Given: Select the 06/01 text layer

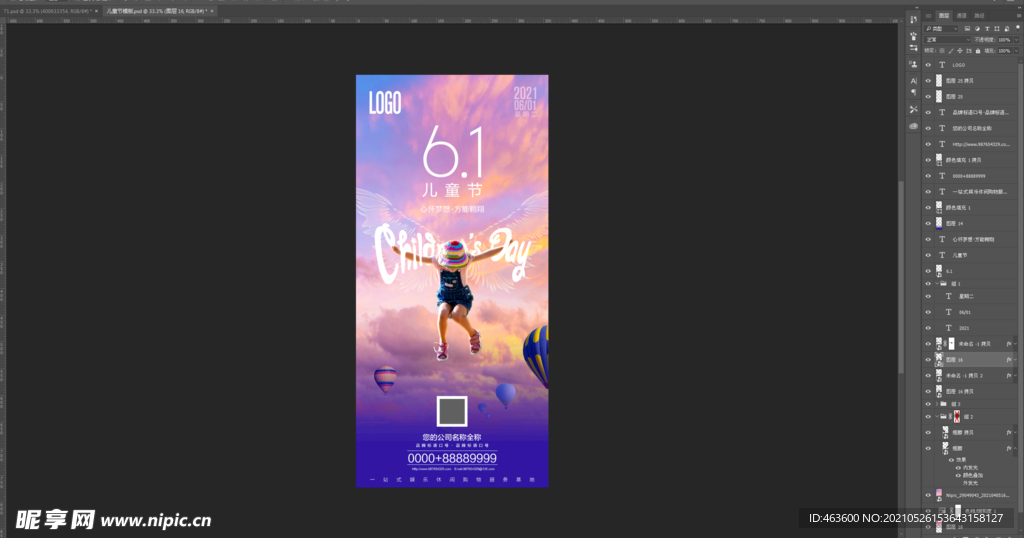Looking at the screenshot, I should point(971,312).
